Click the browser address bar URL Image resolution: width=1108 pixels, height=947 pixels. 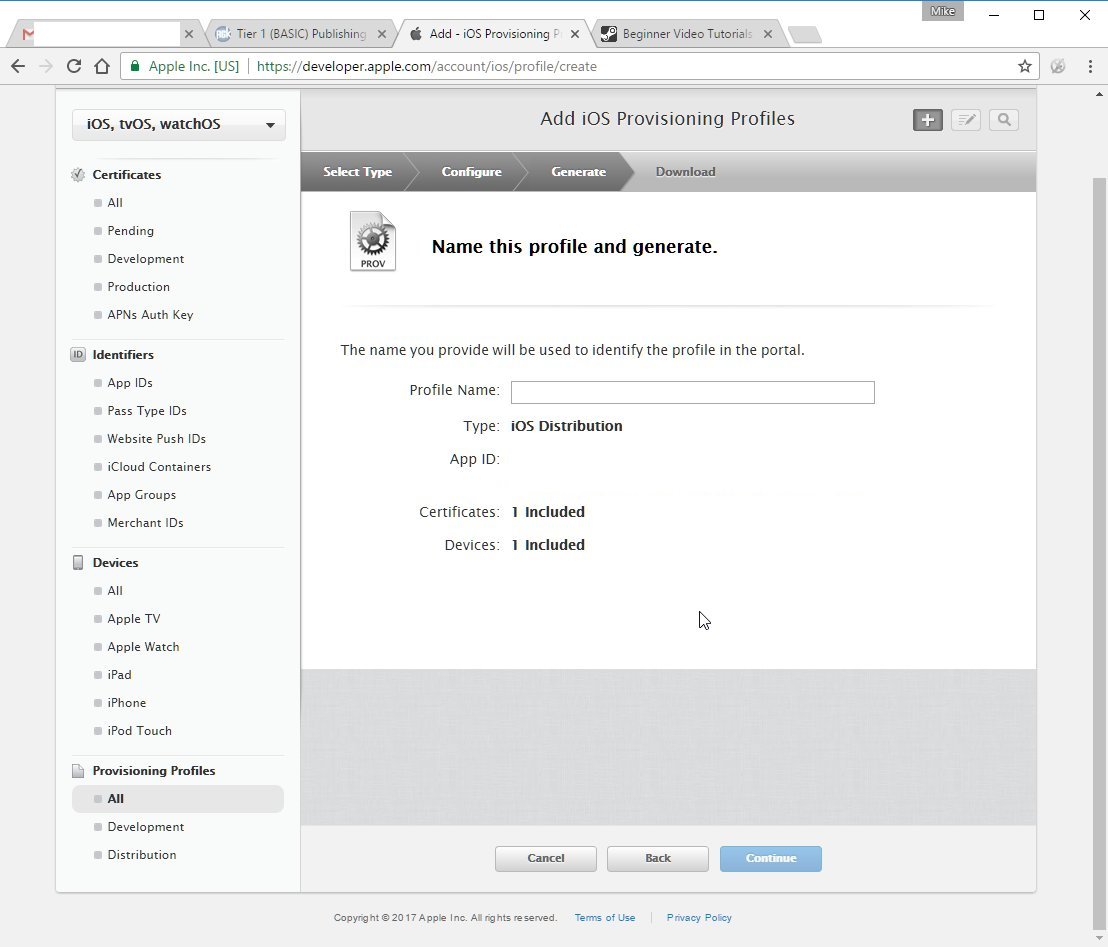click(427, 66)
